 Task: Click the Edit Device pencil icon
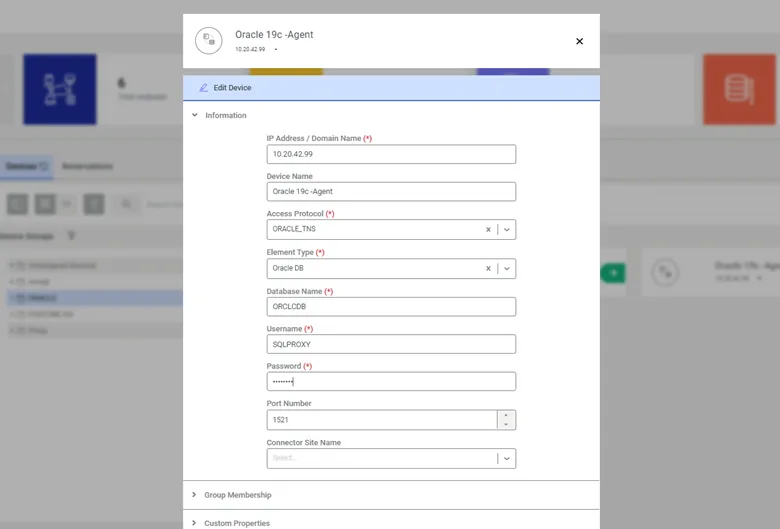pyautogui.click(x=203, y=88)
